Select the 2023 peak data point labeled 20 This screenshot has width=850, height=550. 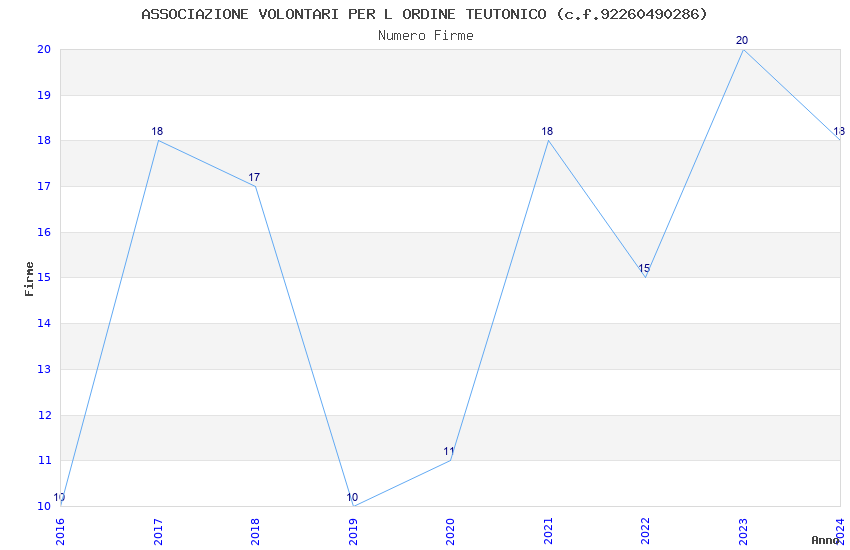tap(743, 49)
